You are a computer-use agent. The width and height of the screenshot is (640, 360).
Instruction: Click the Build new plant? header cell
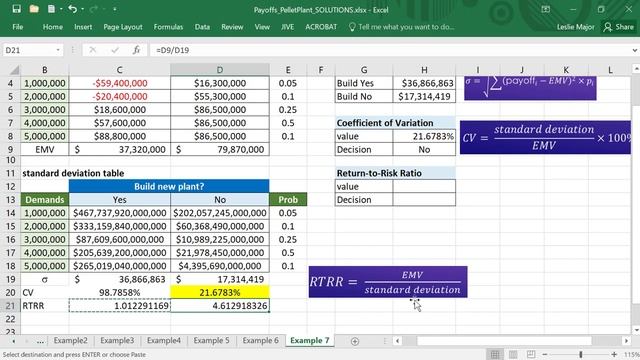(169, 187)
